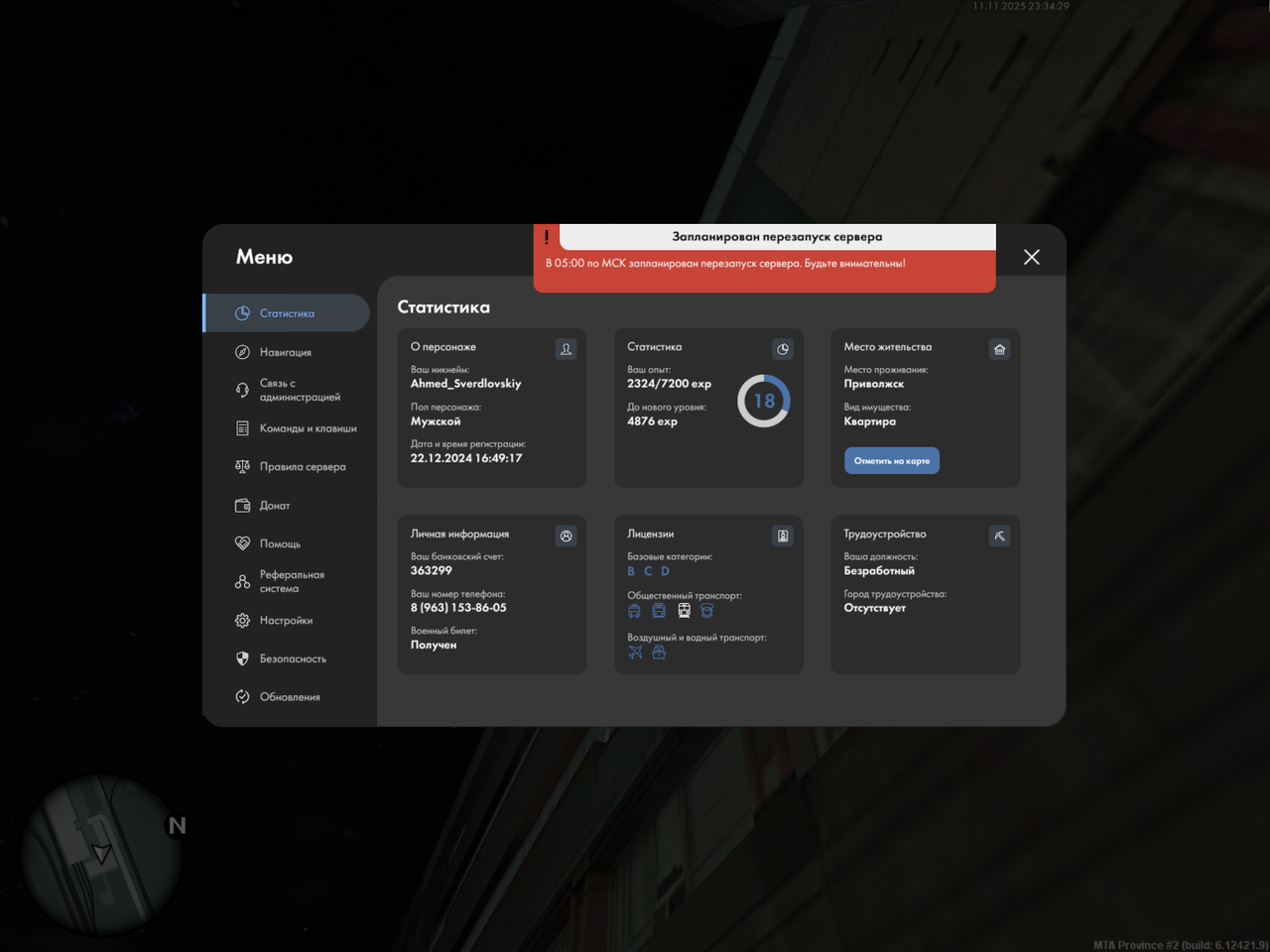Click the employment city value Отсутствует
This screenshot has height=952, width=1270.
(x=875, y=608)
